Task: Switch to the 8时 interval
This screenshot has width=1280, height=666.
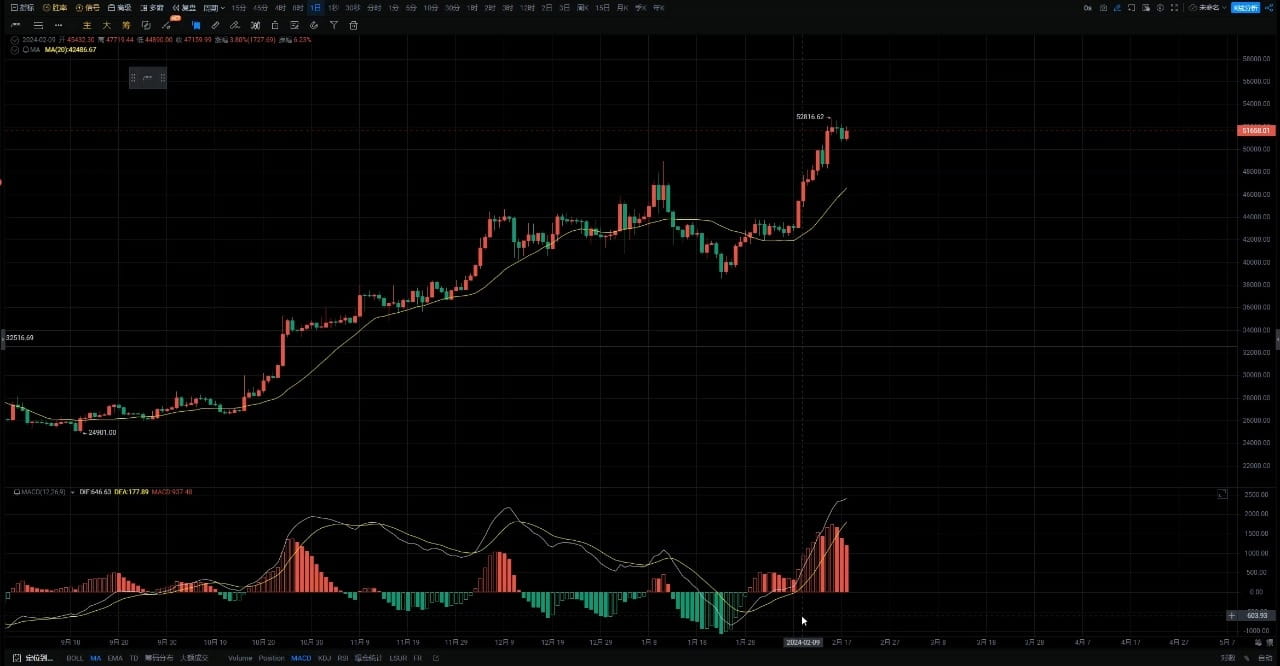Action: 298,8
